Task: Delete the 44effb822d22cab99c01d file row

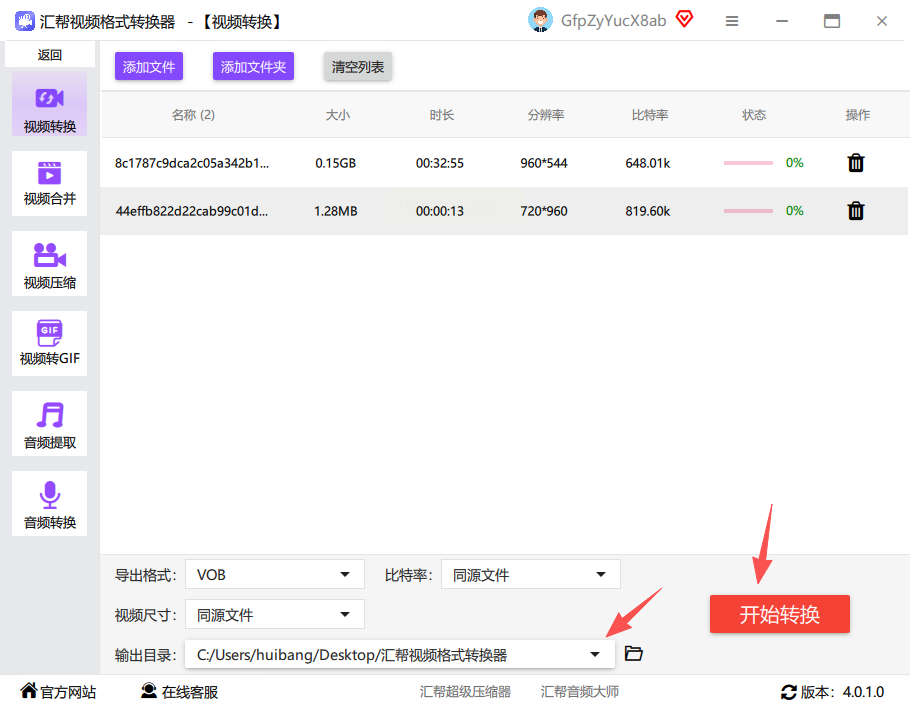Action: point(855,211)
